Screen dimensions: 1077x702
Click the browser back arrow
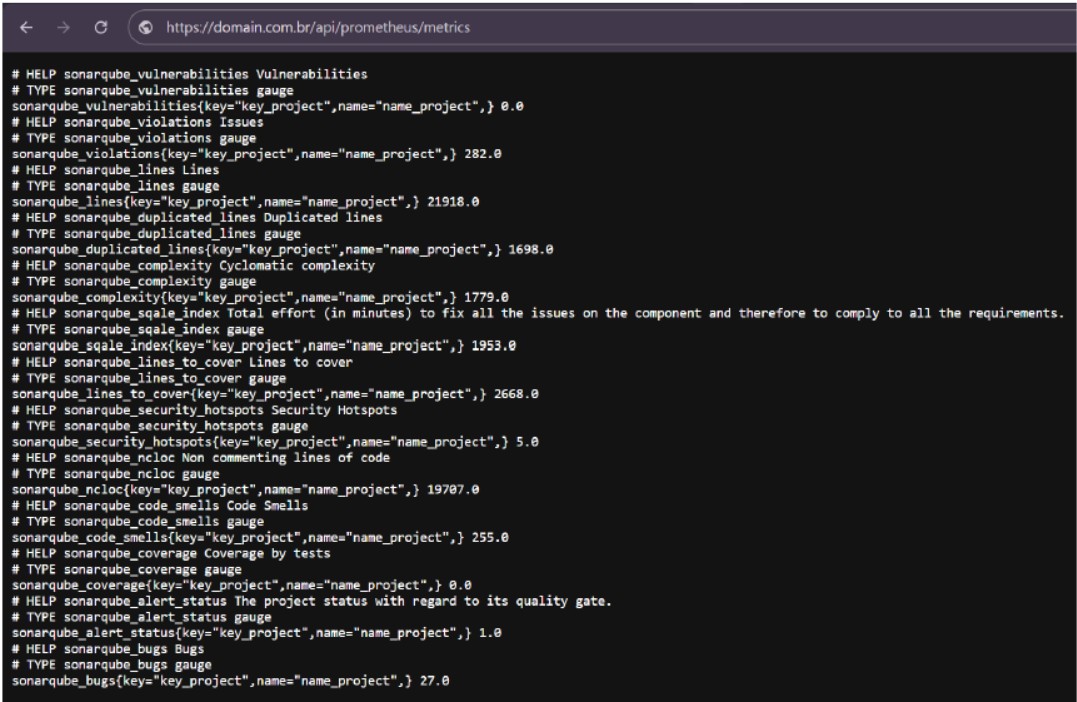click(x=26, y=28)
